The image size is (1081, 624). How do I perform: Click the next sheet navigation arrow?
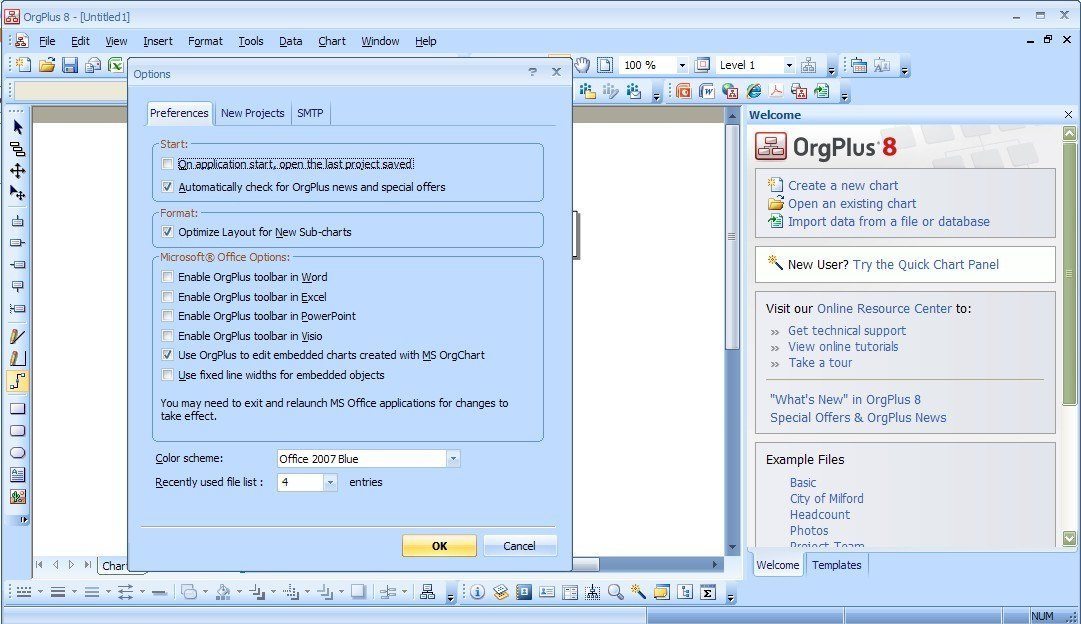pyautogui.click(x=71, y=565)
